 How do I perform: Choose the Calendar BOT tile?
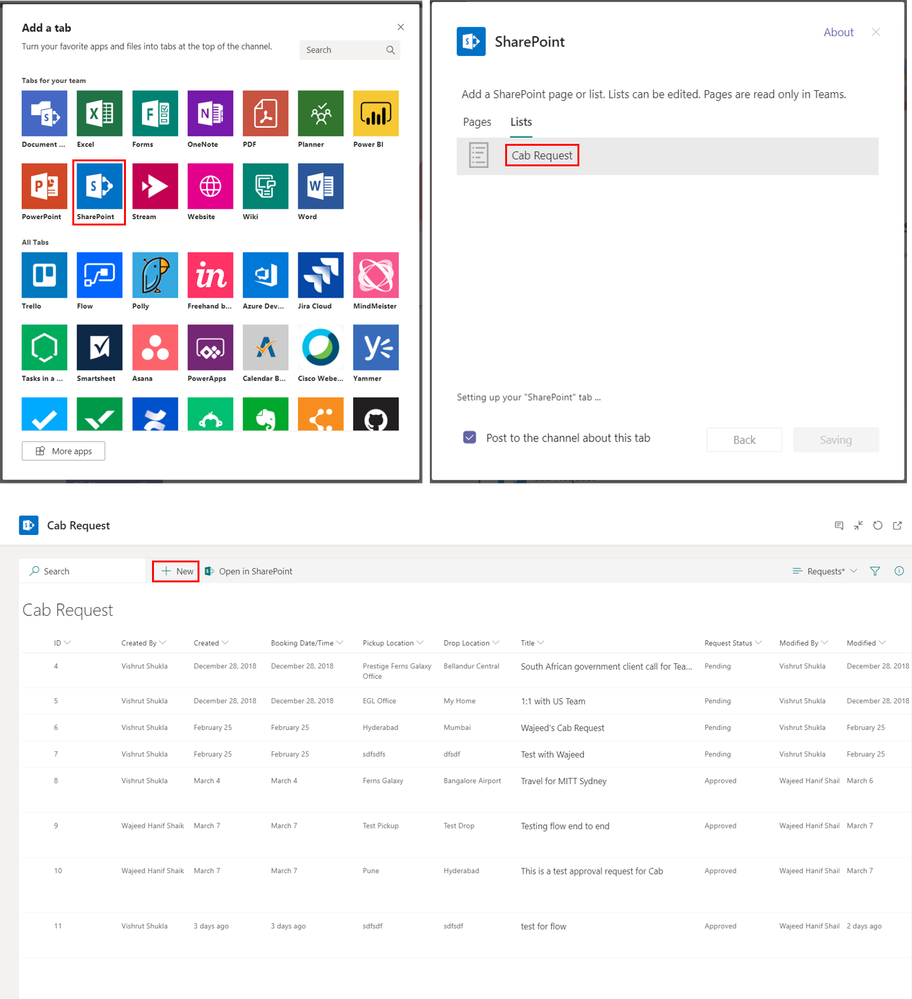pyautogui.click(x=265, y=348)
